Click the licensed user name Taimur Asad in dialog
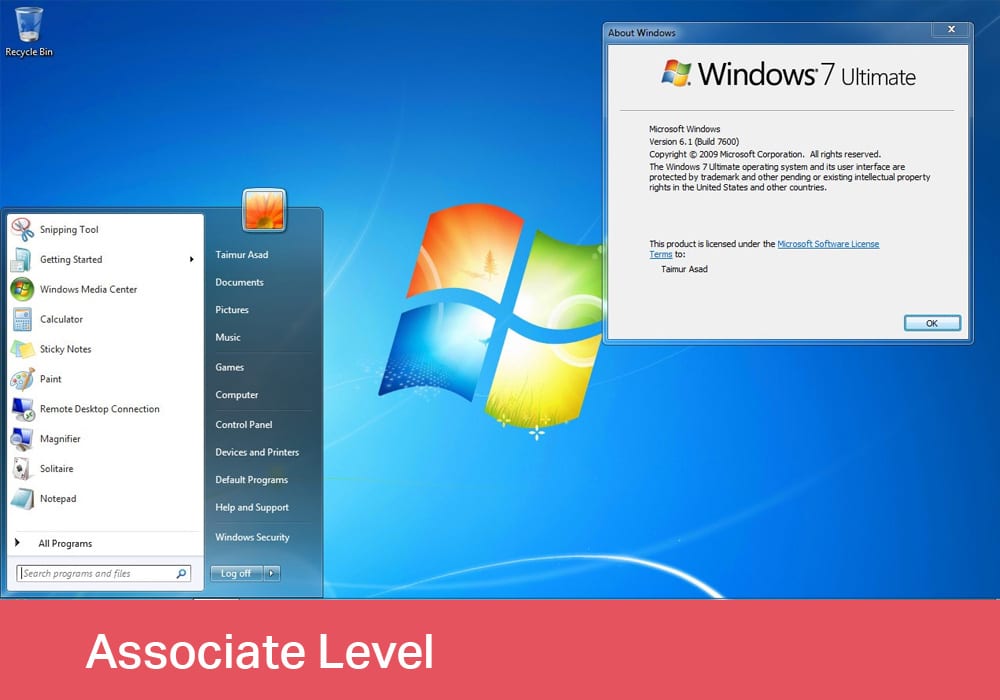1000x700 pixels. pos(684,269)
